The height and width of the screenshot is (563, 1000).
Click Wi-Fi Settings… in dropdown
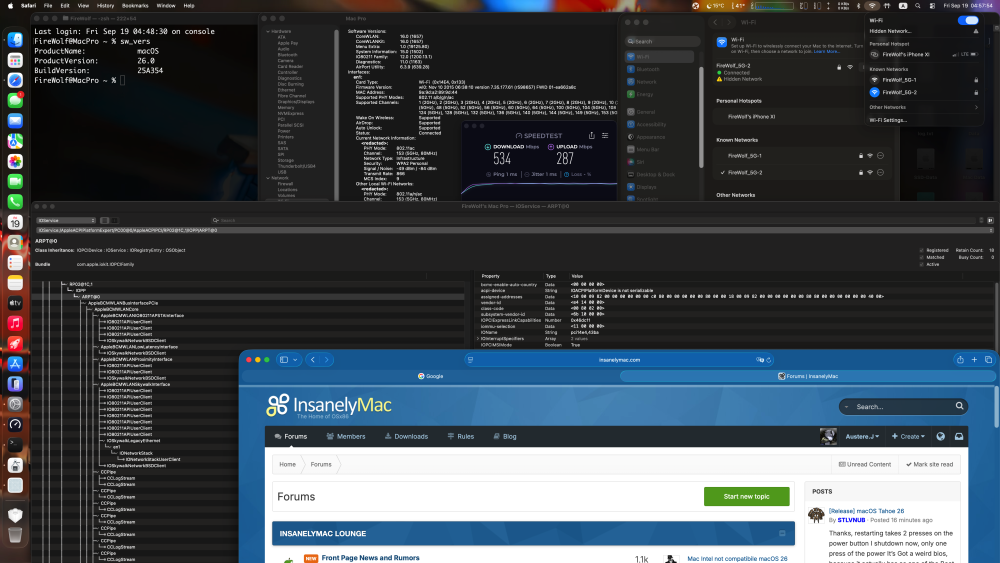tap(888, 120)
